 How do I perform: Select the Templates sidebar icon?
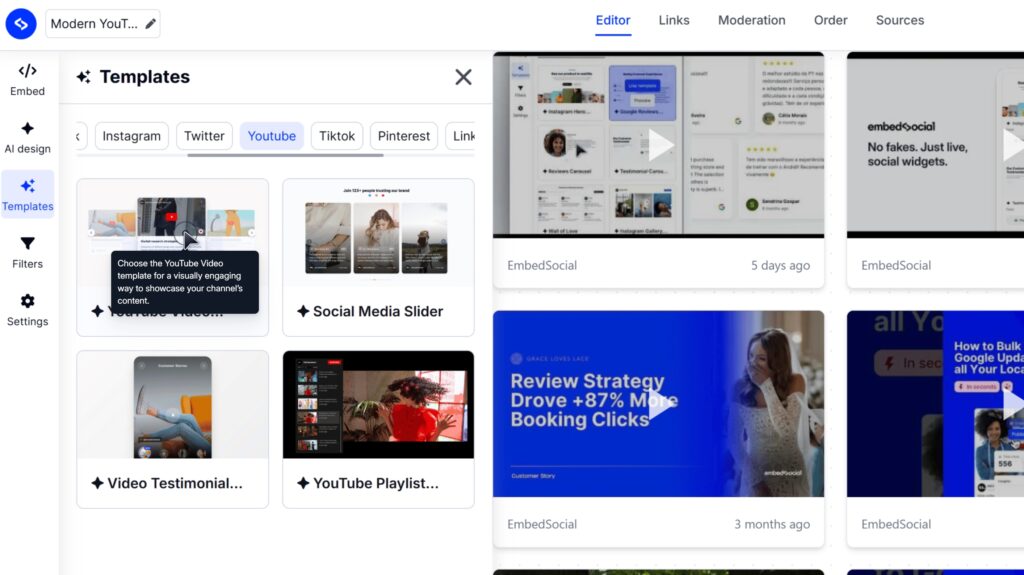[27, 195]
